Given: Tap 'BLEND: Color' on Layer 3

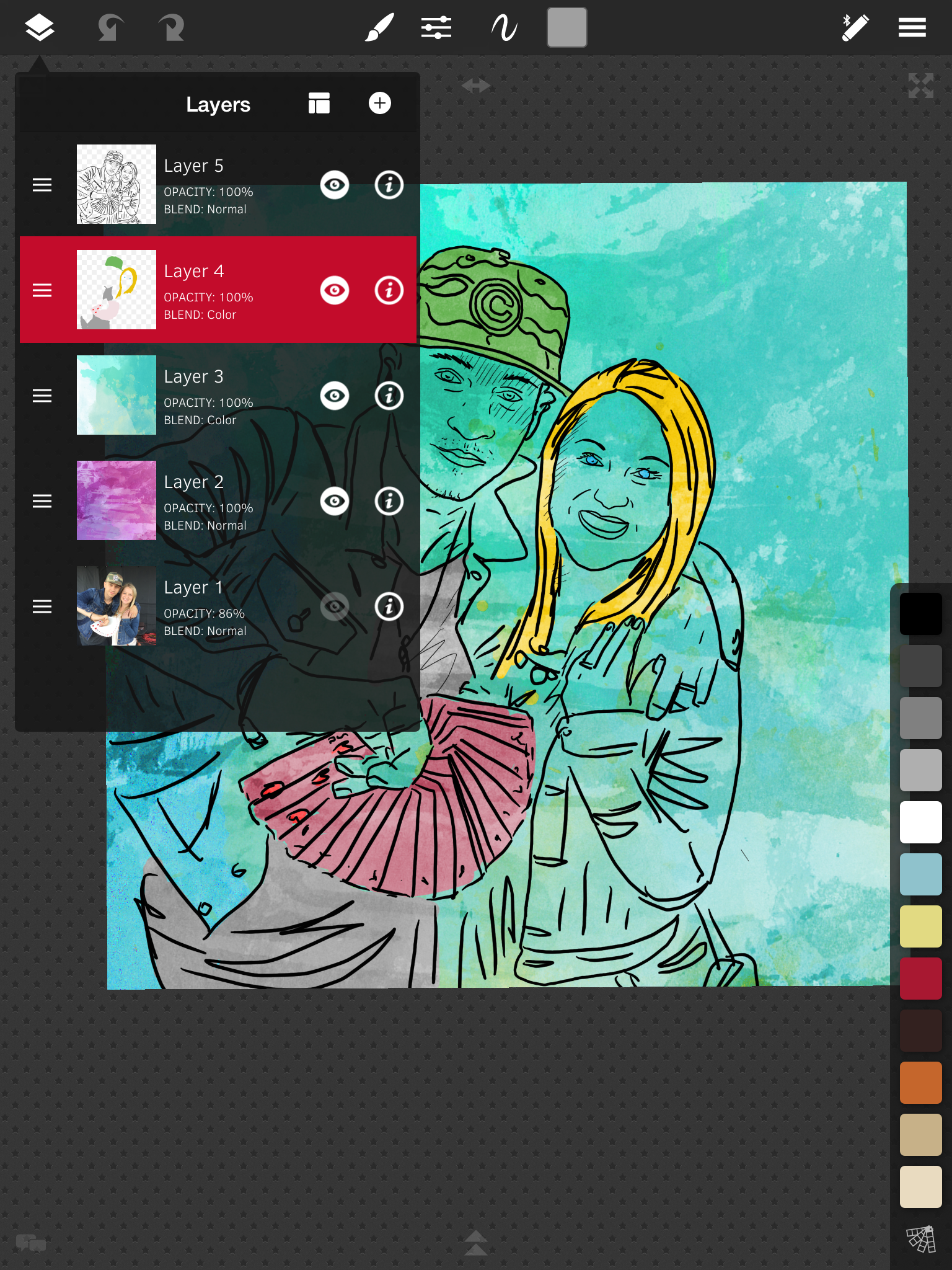Looking at the screenshot, I should pyautogui.click(x=200, y=420).
